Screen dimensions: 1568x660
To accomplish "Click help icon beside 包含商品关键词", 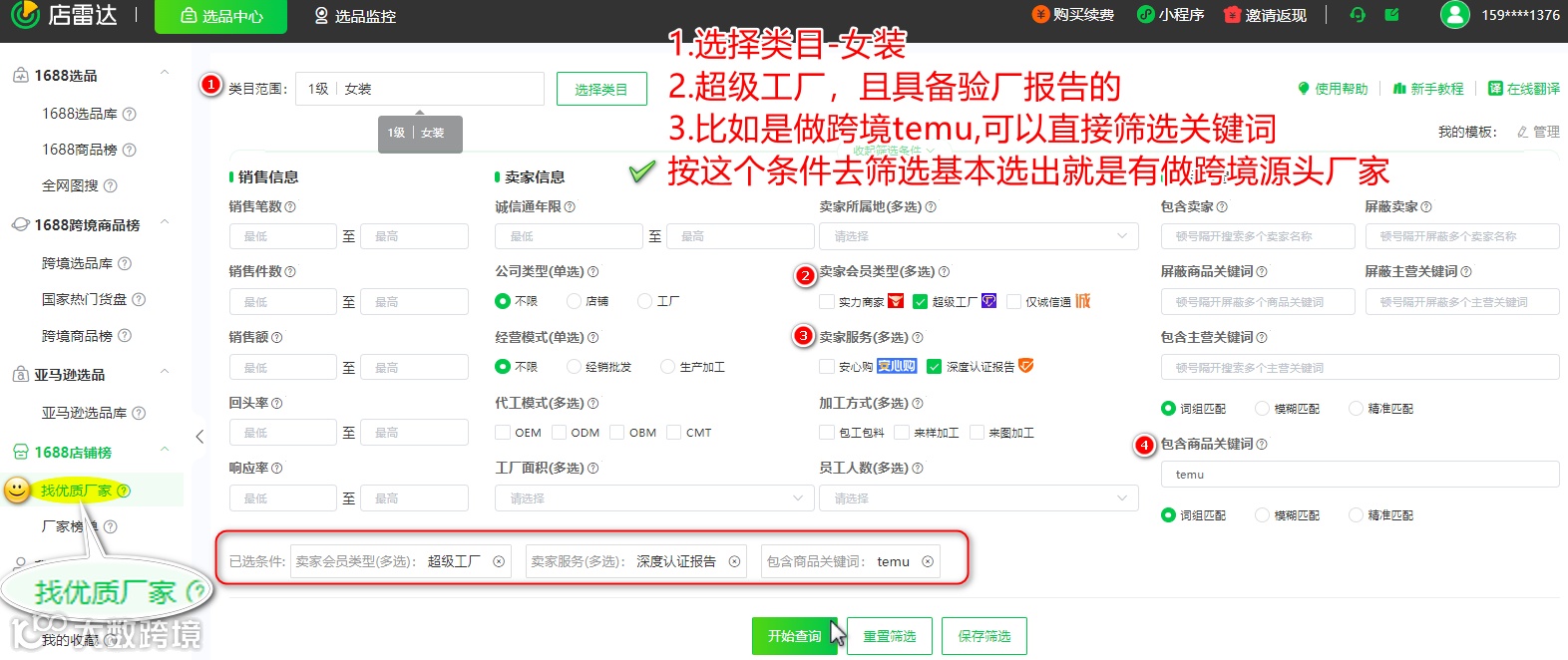I will pos(1262,444).
